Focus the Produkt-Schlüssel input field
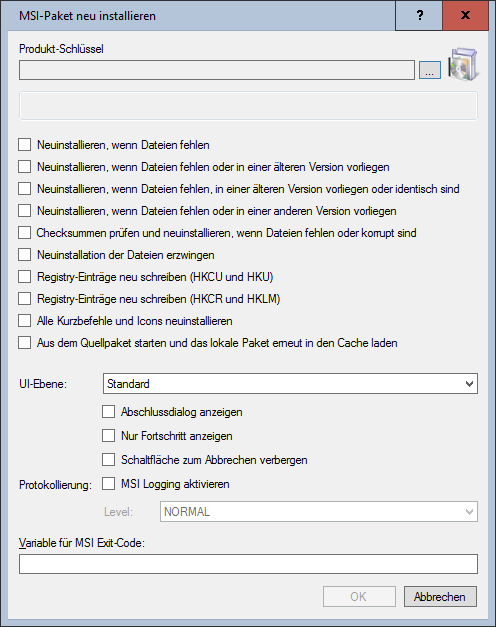The image size is (496, 627). coord(217,70)
